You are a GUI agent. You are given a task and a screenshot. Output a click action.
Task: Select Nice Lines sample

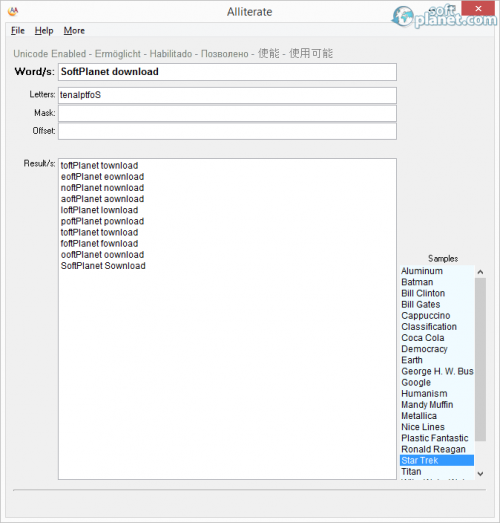(437, 427)
